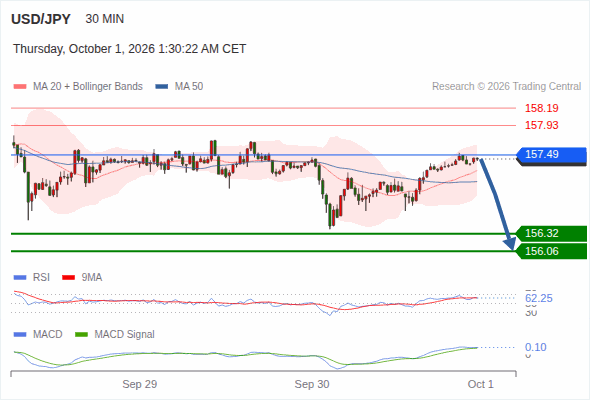The image size is (590, 400).
Task: Click the Sep 30 date axis label
Action: 312,384
